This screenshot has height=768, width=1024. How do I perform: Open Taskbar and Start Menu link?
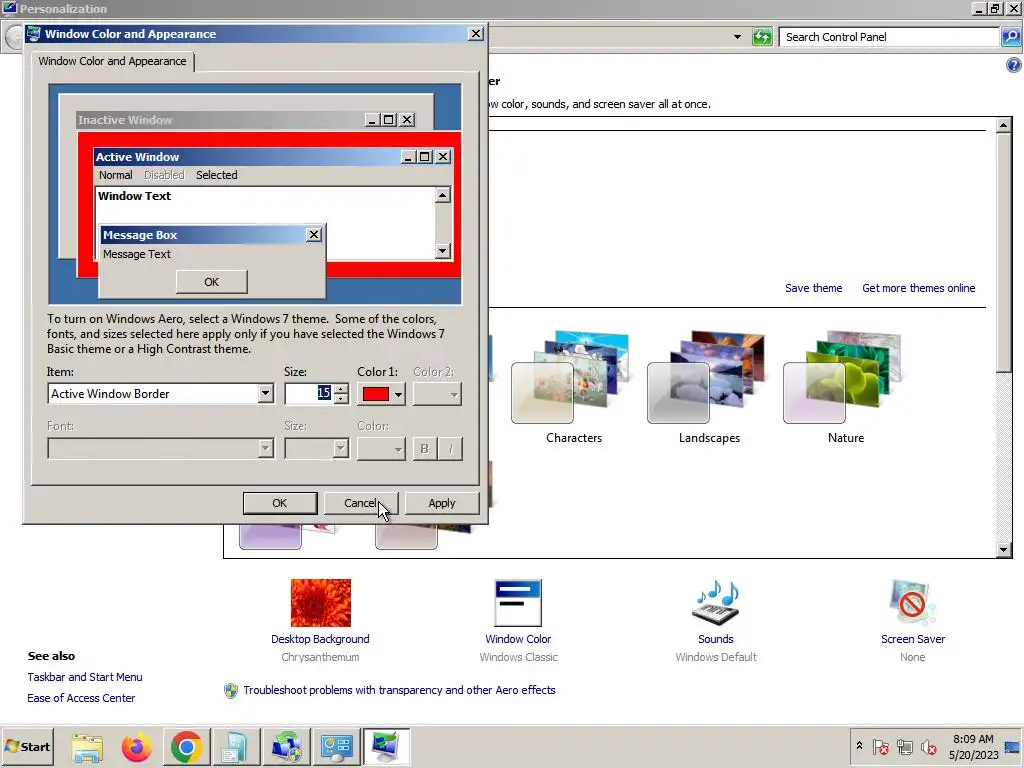pyautogui.click(x=85, y=677)
